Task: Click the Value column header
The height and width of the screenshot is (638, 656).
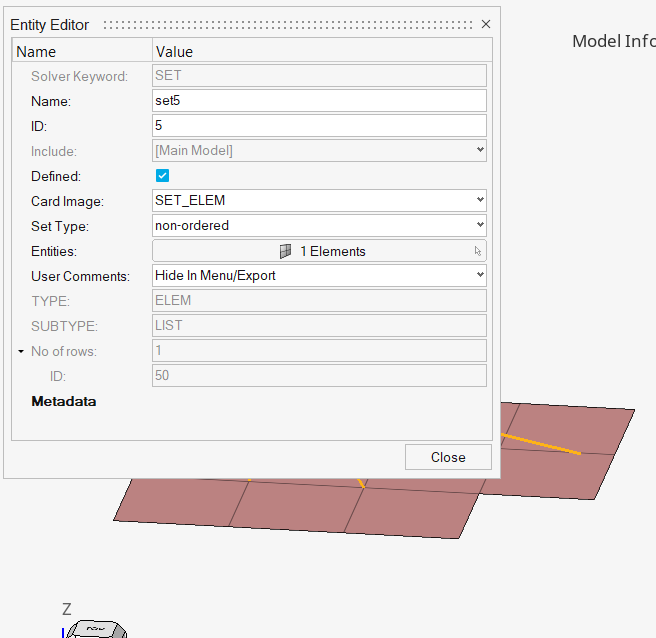Action: tap(322, 52)
